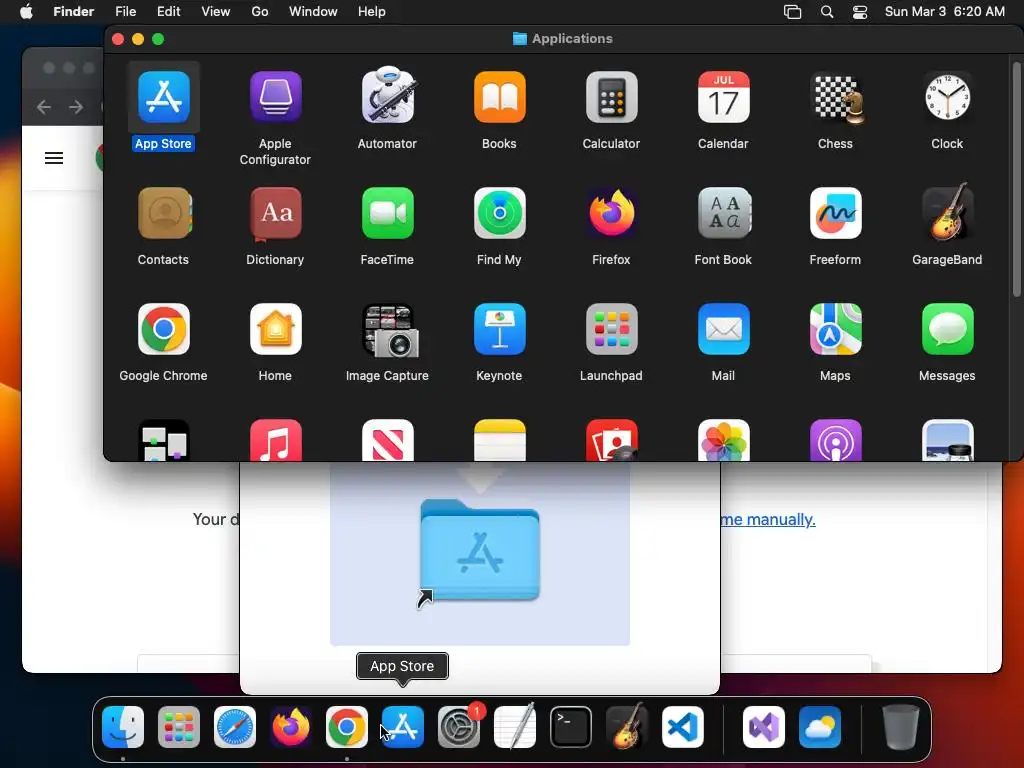Select Firefox in the Applications window
1024x768 pixels.
[611, 213]
